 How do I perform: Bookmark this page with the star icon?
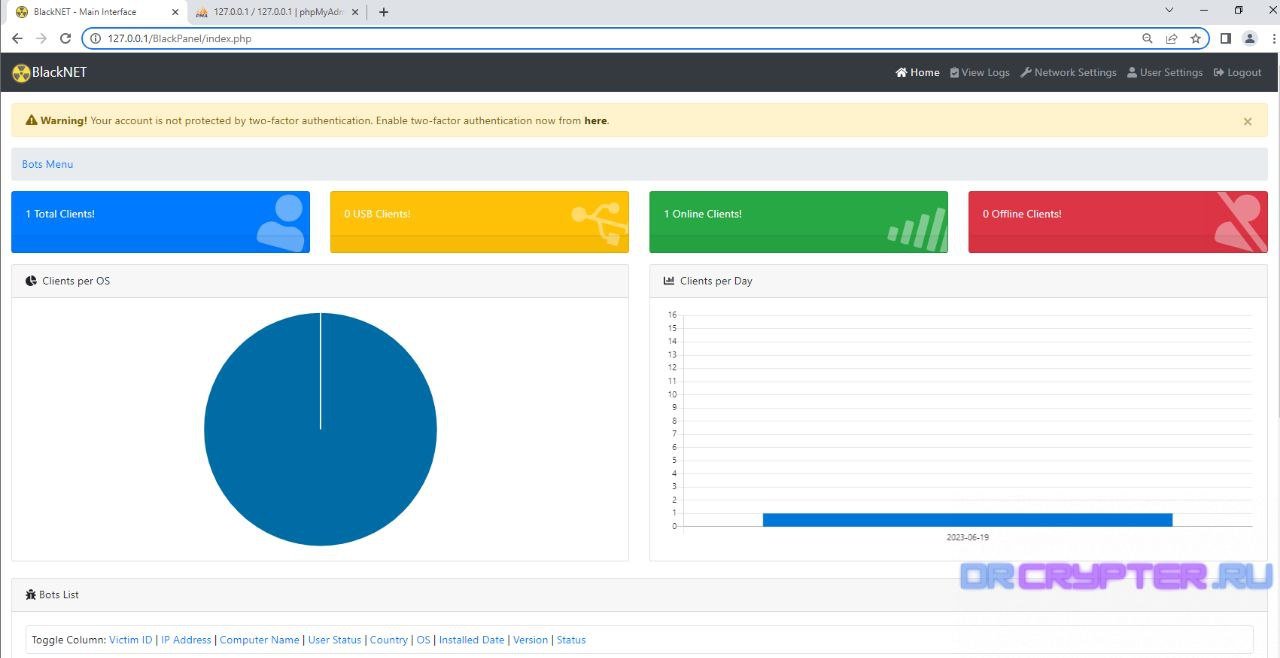coord(1195,39)
